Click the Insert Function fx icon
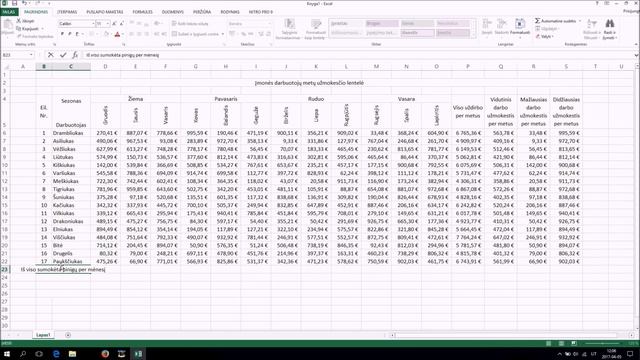This screenshot has height=360, width=640. click(x=75, y=55)
